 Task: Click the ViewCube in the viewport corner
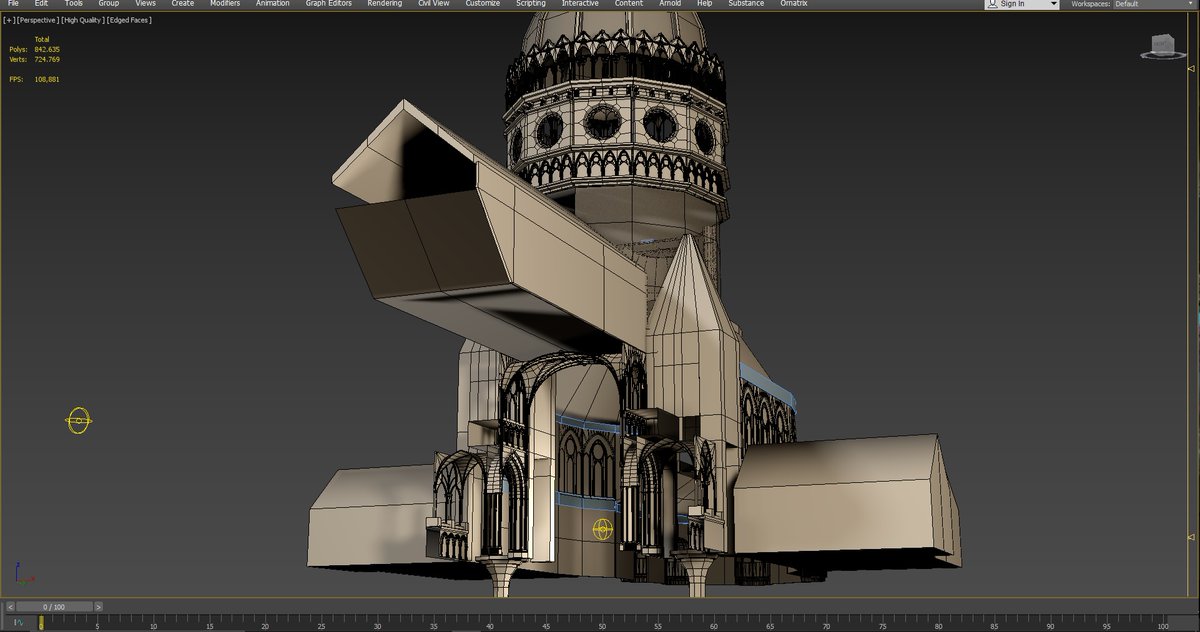pyautogui.click(x=1162, y=45)
